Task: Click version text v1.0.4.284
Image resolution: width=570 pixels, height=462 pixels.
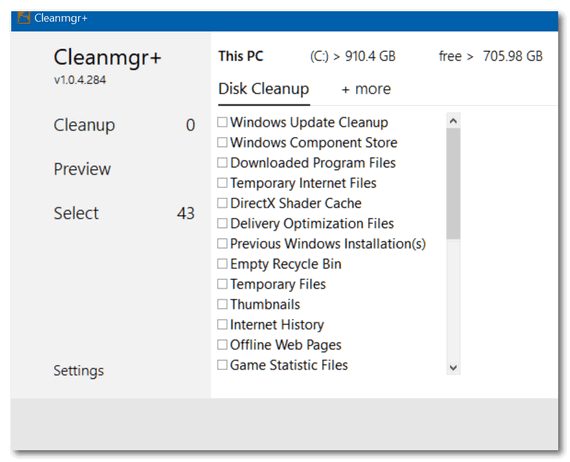Action: coord(80,80)
